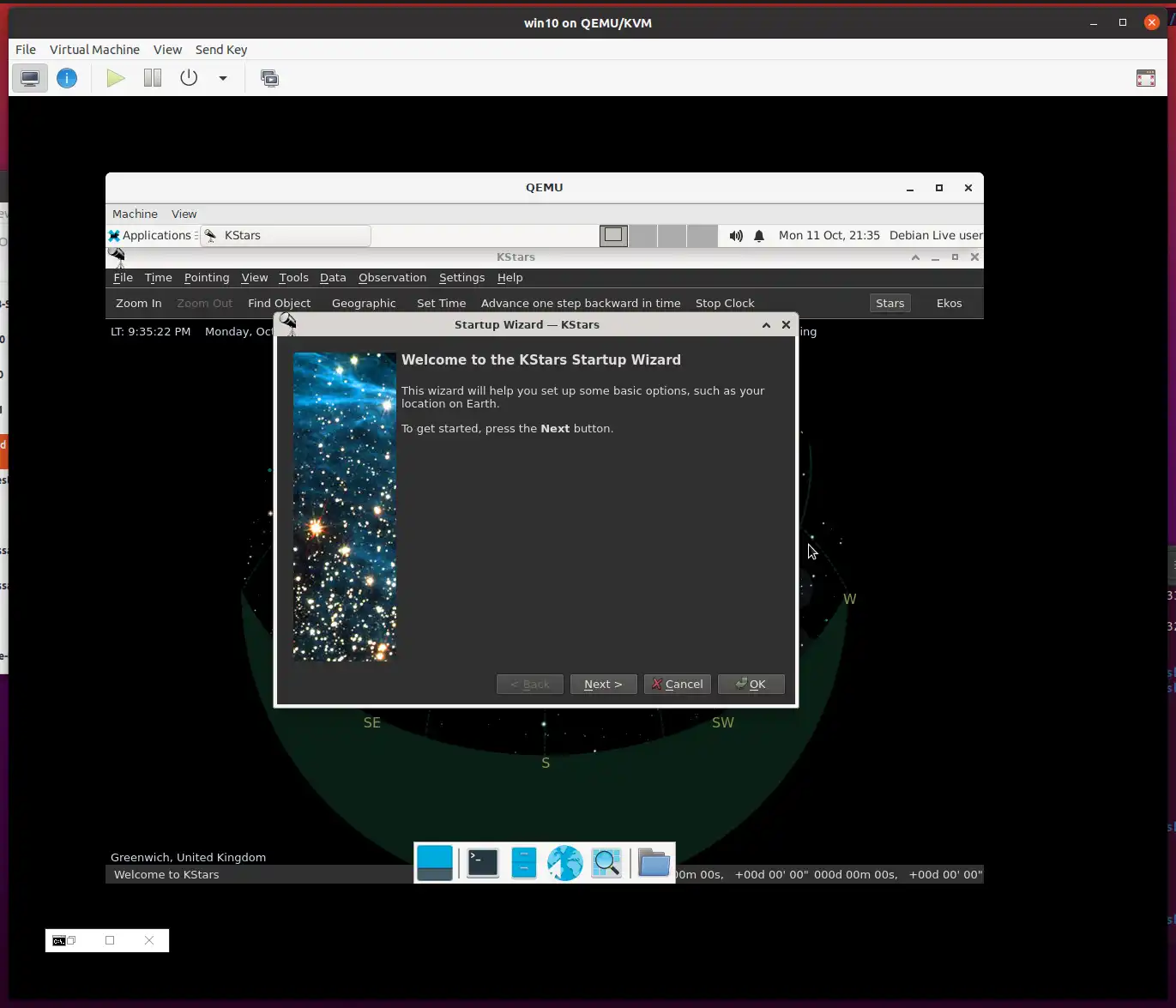This screenshot has width=1176, height=1008.
Task: Pause the virtual machine
Action: coord(153,79)
